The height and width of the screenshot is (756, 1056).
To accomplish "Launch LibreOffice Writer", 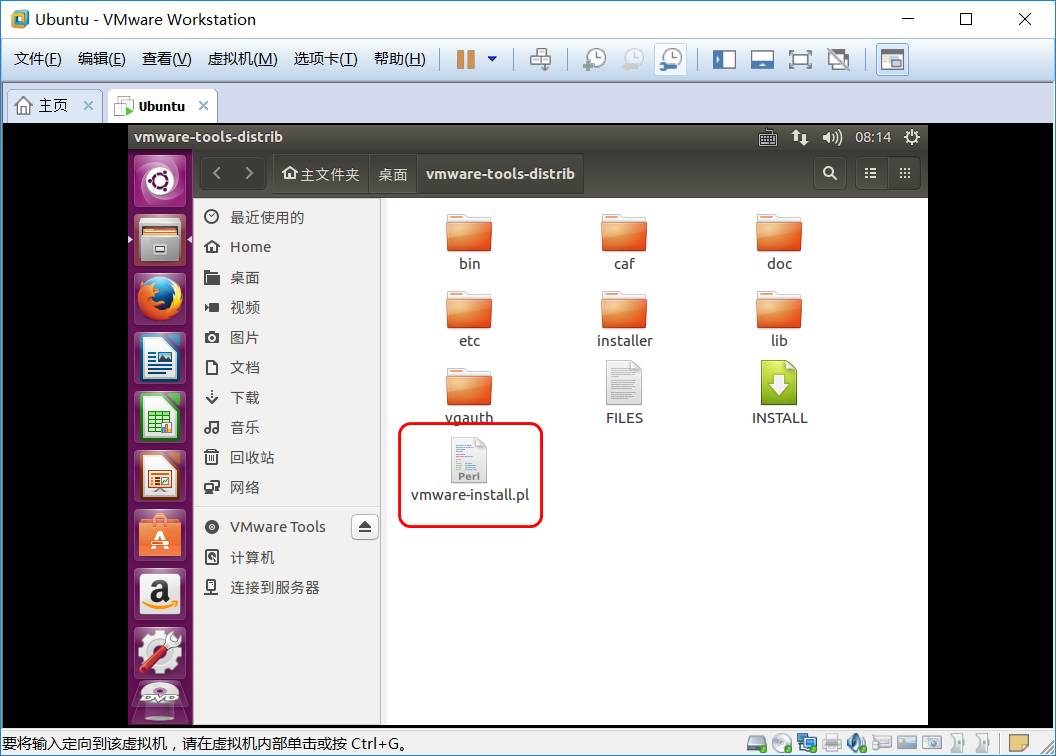I will click(160, 358).
